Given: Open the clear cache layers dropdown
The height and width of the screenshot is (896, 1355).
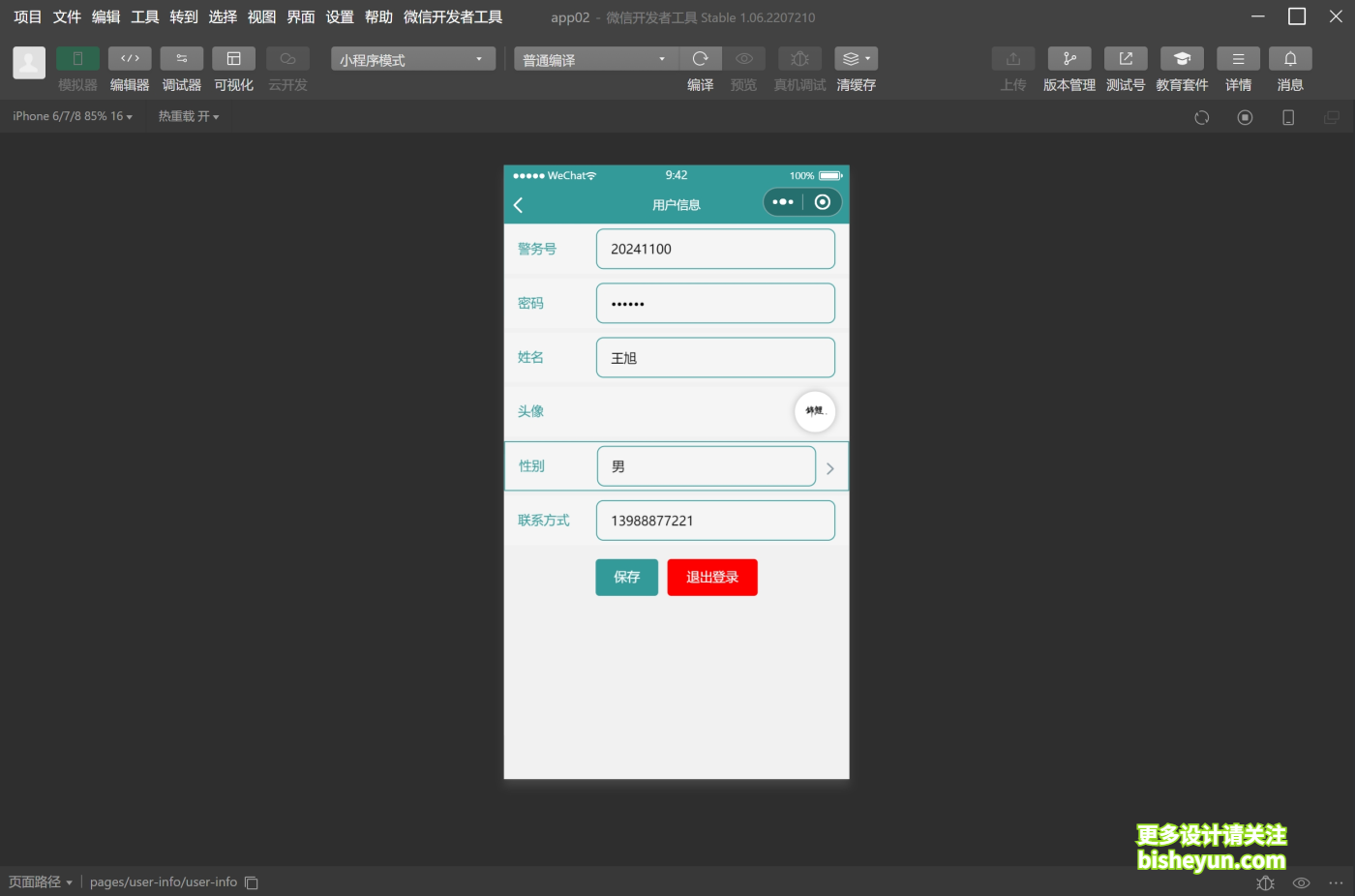Looking at the screenshot, I should coord(857,59).
